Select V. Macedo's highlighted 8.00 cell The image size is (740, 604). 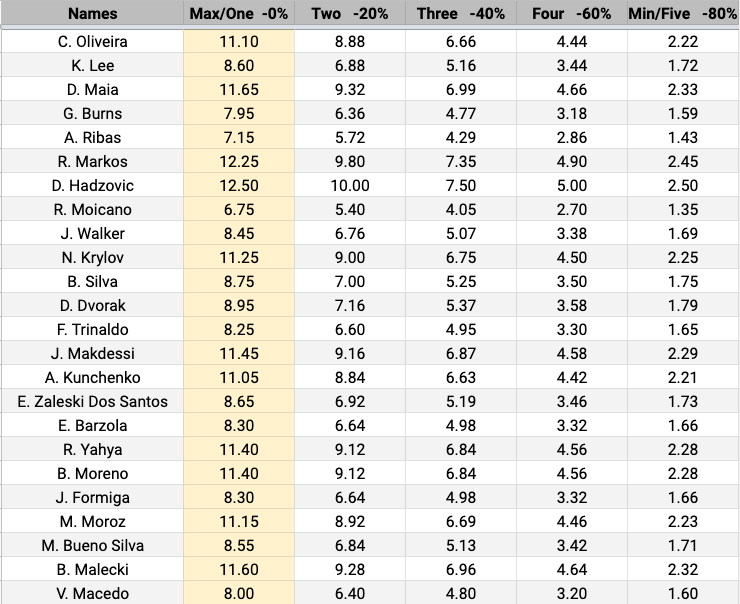click(x=239, y=593)
